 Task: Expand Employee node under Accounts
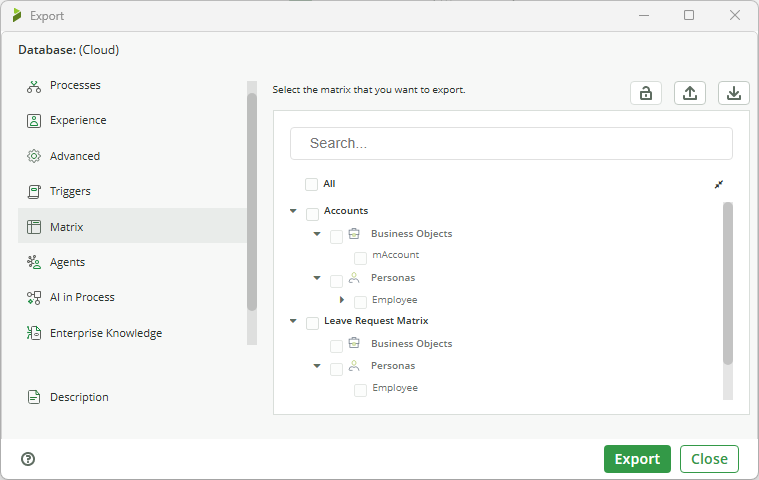[x=342, y=300]
